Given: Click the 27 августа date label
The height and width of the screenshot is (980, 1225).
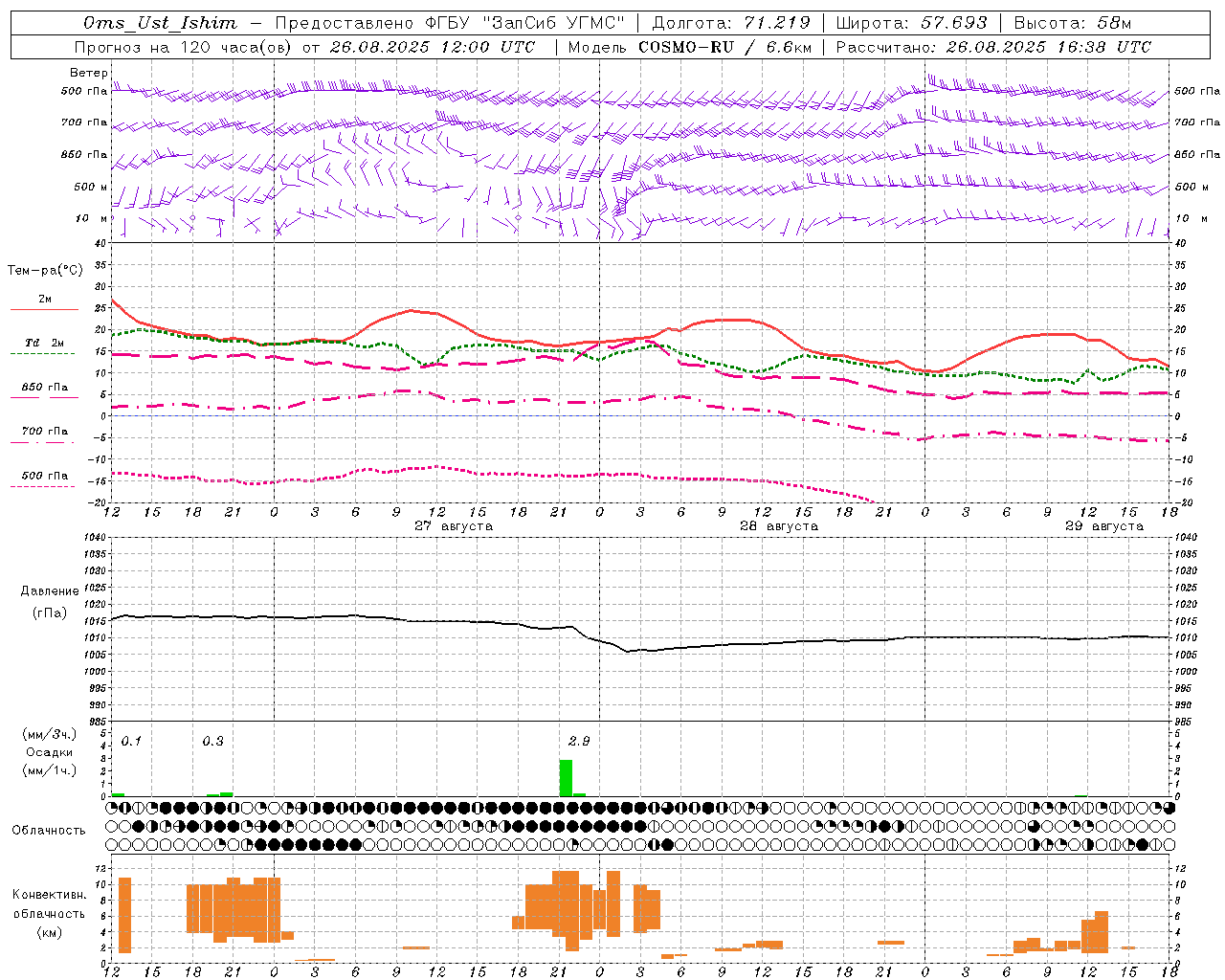Looking at the screenshot, I should [454, 526].
